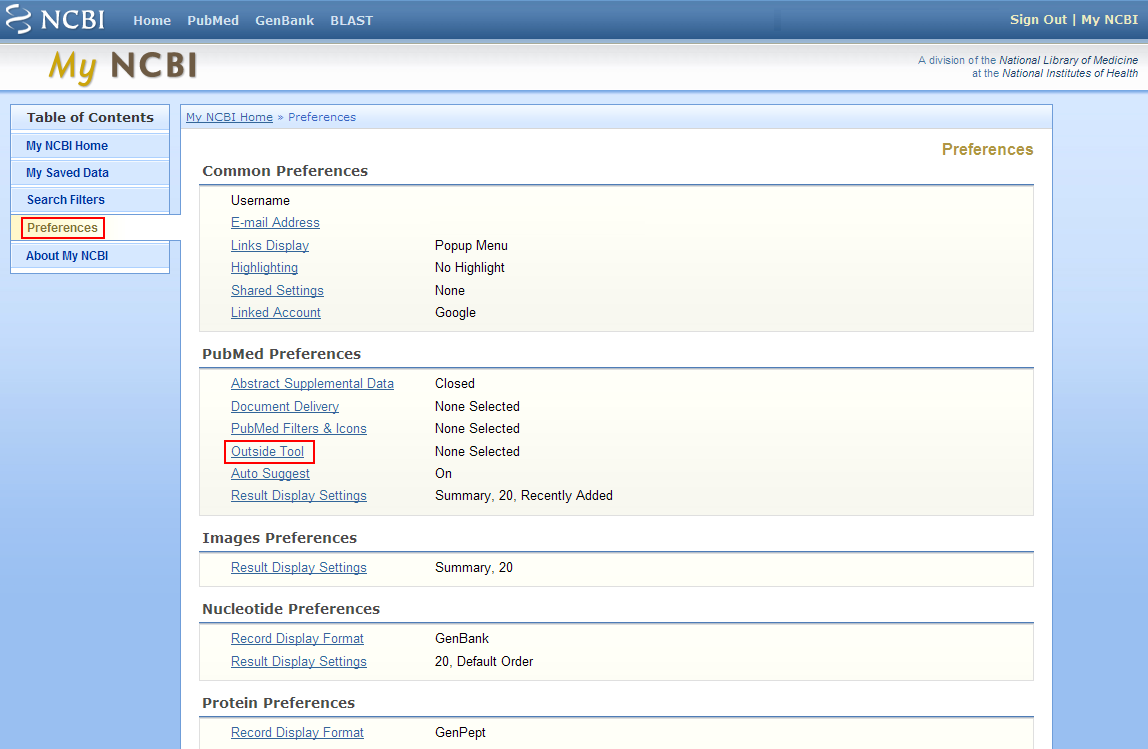Open Nucleotide Result Display Settings
The height and width of the screenshot is (749, 1148).
tap(299, 661)
